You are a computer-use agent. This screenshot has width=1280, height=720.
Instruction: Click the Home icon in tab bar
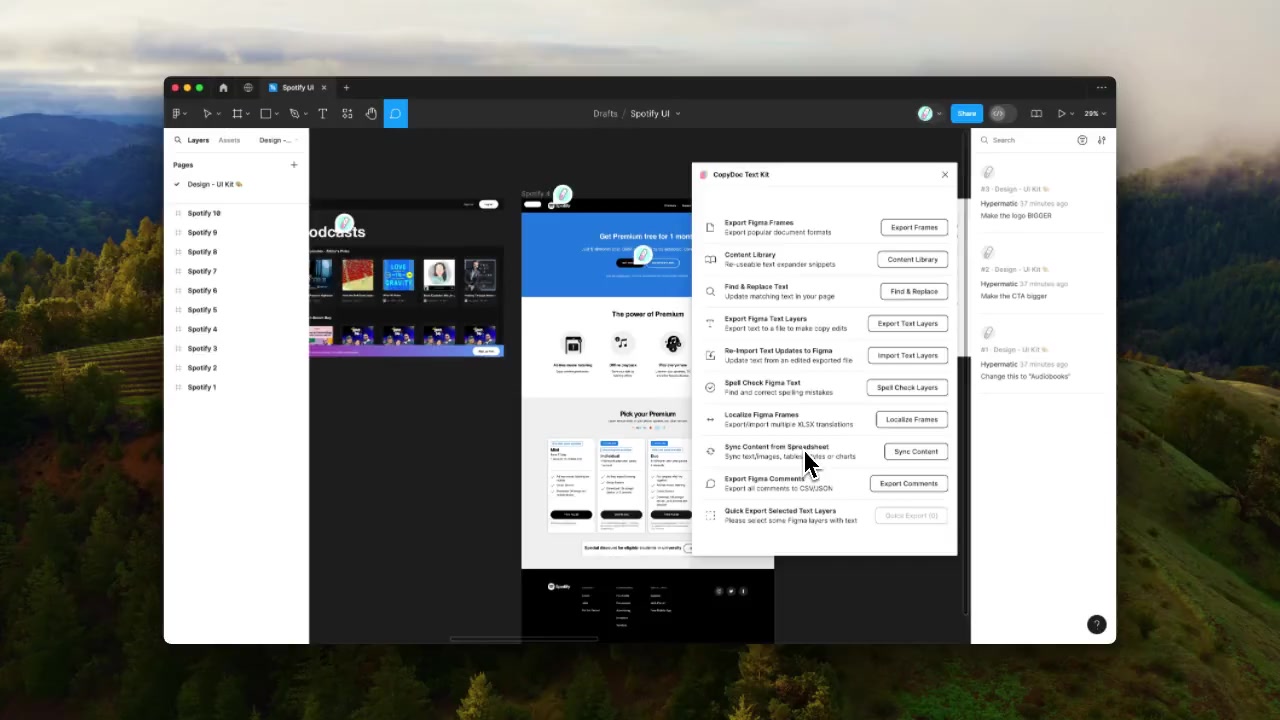[223, 88]
